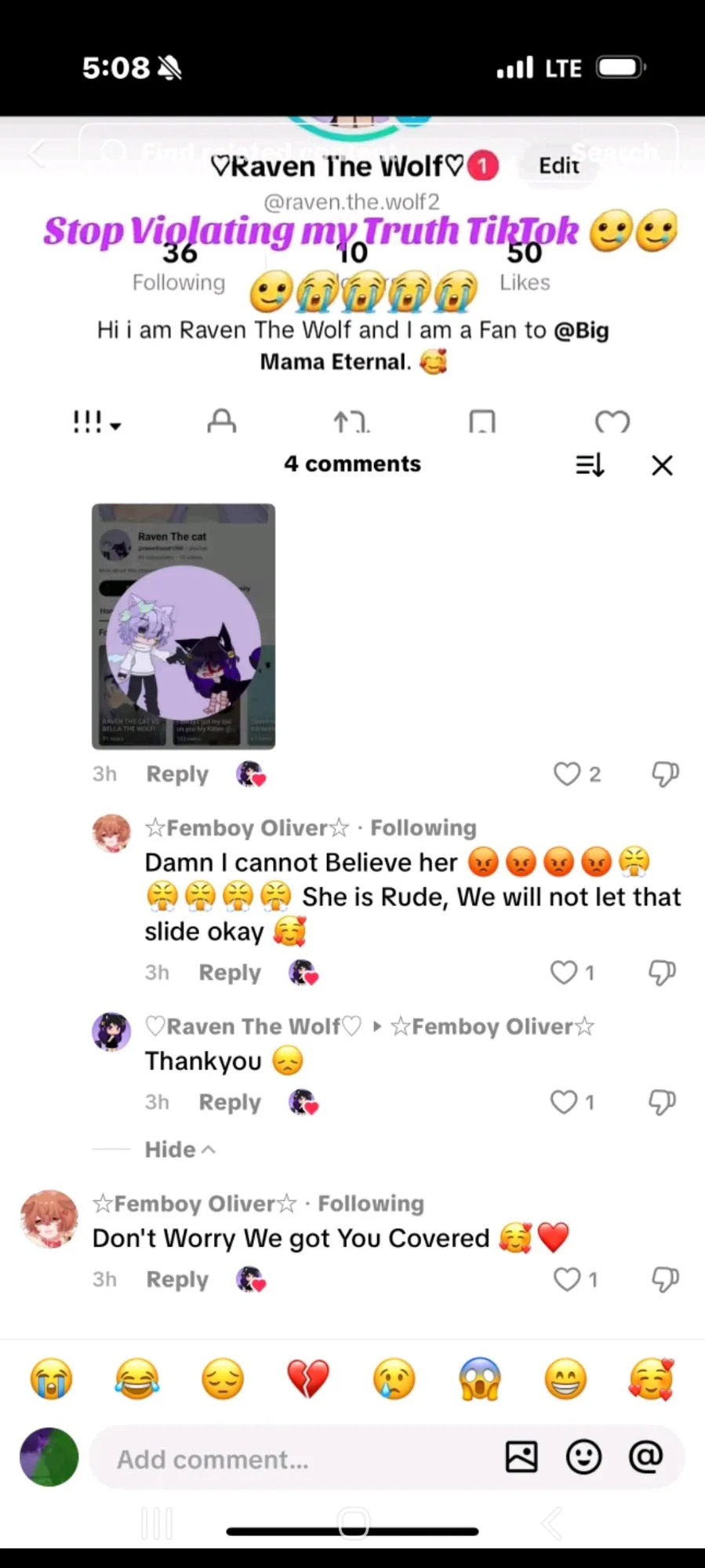Open the comment sort options icon
The image size is (705, 1568).
590,465
